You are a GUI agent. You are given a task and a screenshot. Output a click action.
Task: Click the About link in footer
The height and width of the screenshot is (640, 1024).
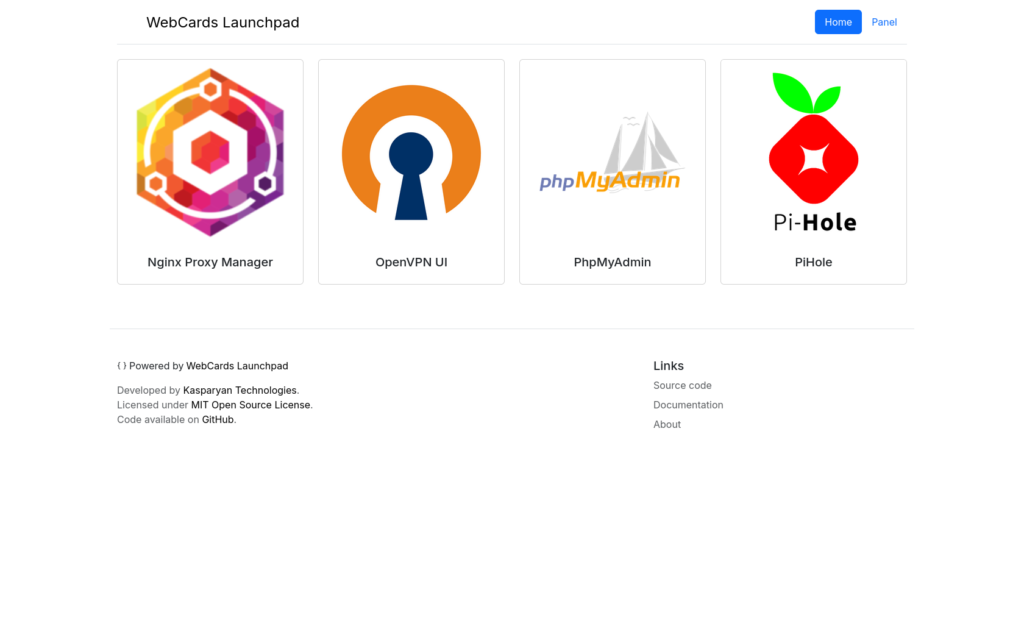[x=667, y=424]
